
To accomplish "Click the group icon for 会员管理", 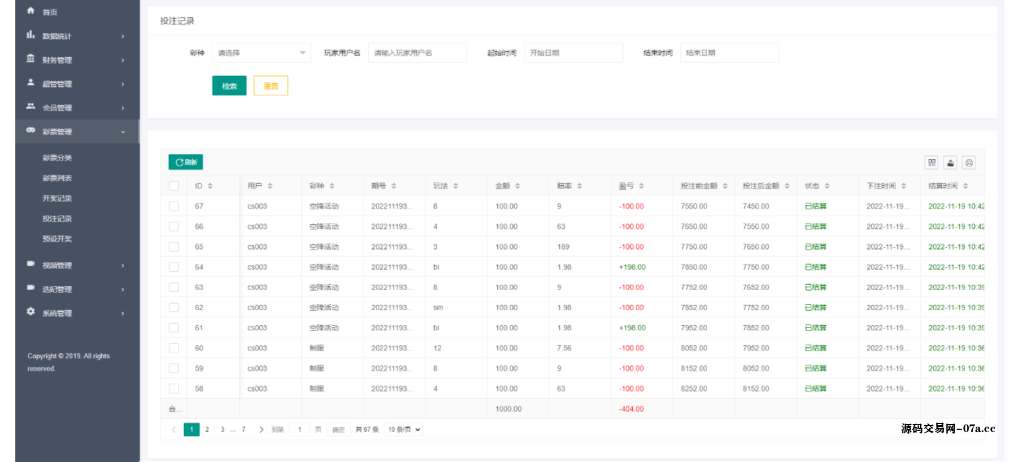I will click(30, 107).
